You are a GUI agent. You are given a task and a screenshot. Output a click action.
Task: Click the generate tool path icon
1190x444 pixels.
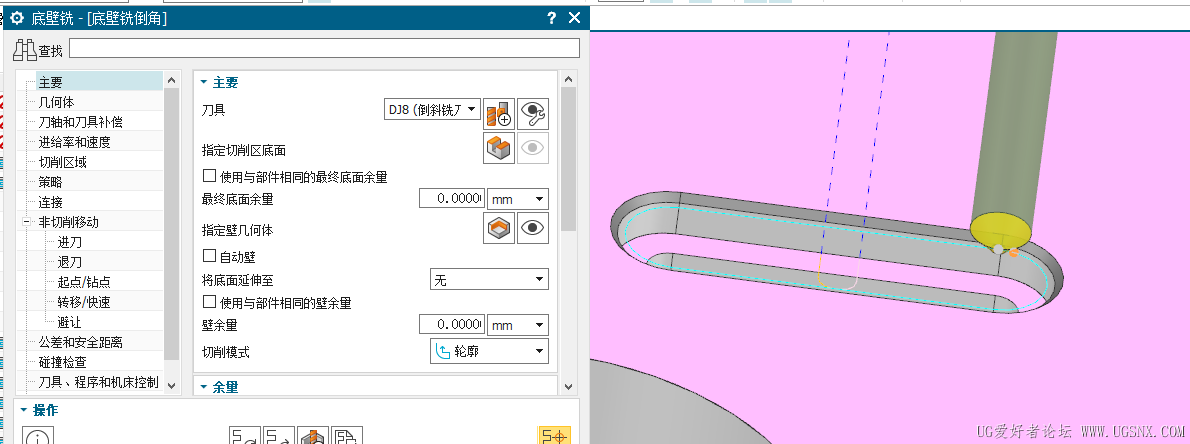pos(245,436)
